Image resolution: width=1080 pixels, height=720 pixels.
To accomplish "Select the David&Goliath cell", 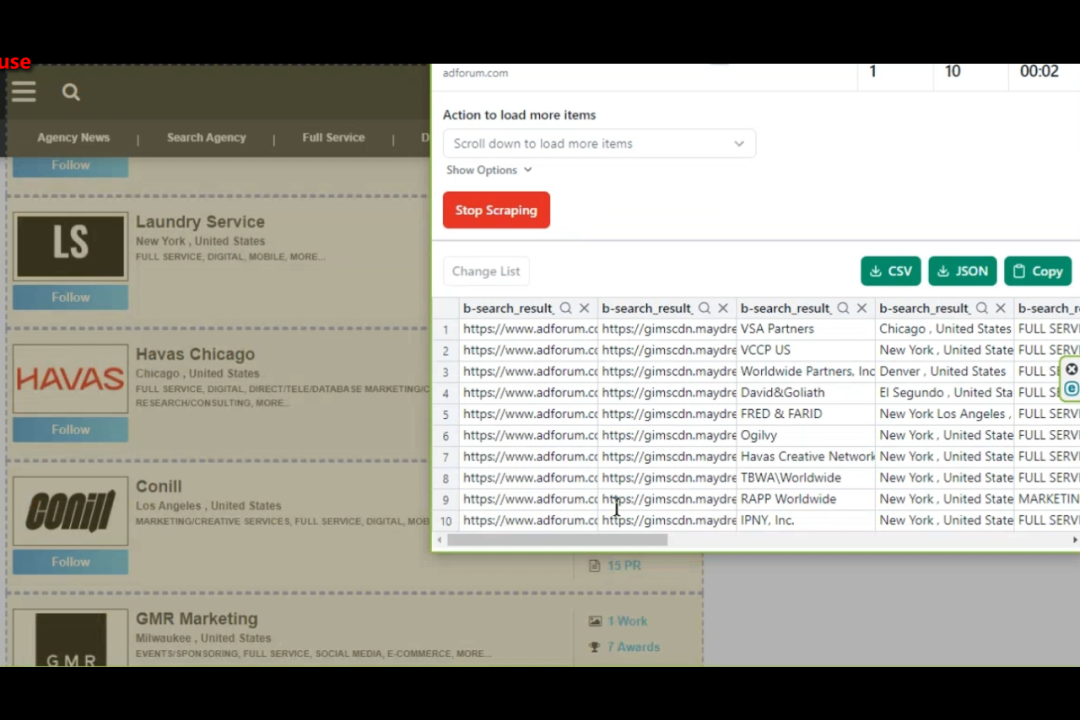I will coord(806,393).
